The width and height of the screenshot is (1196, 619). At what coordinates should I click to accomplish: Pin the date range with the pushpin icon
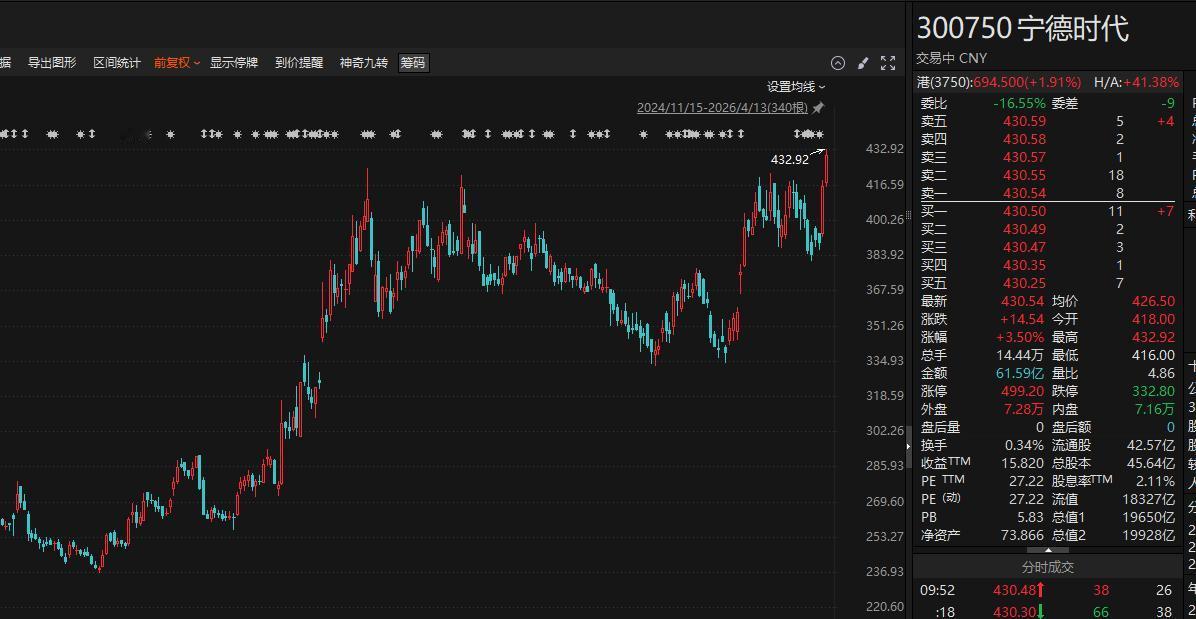coord(818,108)
